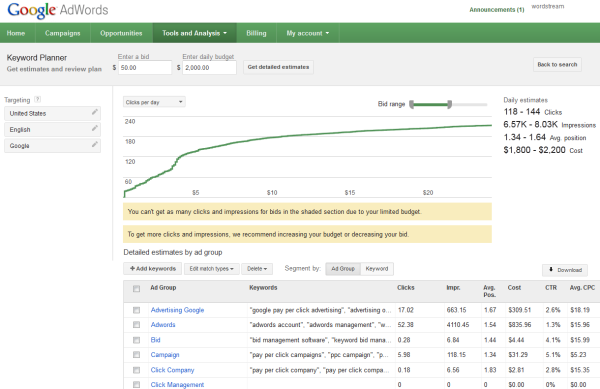Image resolution: width=600 pixels, height=389 pixels.
Task: Select the 118 - 144 Clicks estimate
Action: (533, 112)
